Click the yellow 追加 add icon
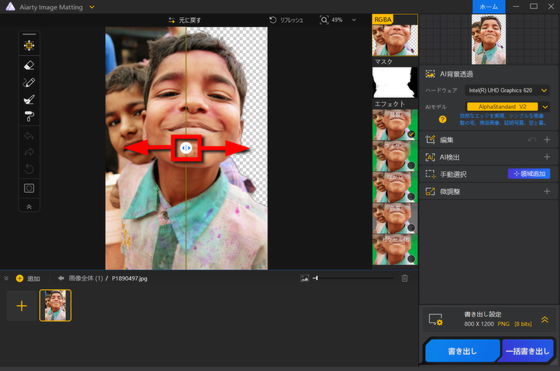560x371 pixels. click(x=20, y=278)
